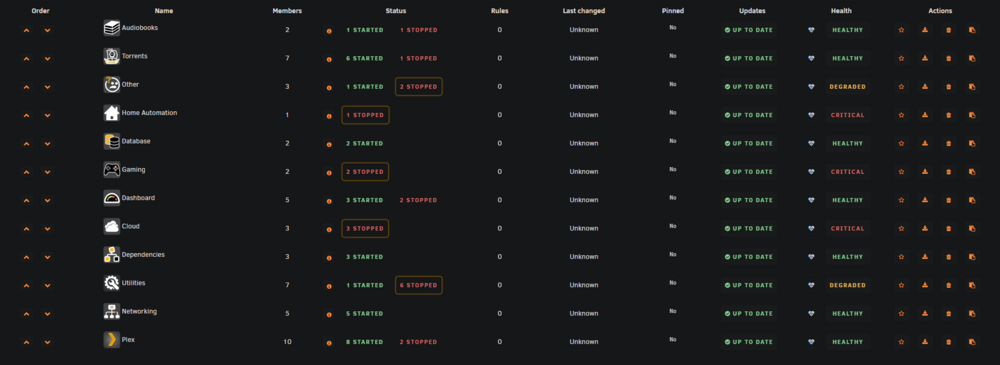The image size is (1000, 365).
Task: Click the CRITICAL health badge for Cloud
Action: [x=848, y=228]
